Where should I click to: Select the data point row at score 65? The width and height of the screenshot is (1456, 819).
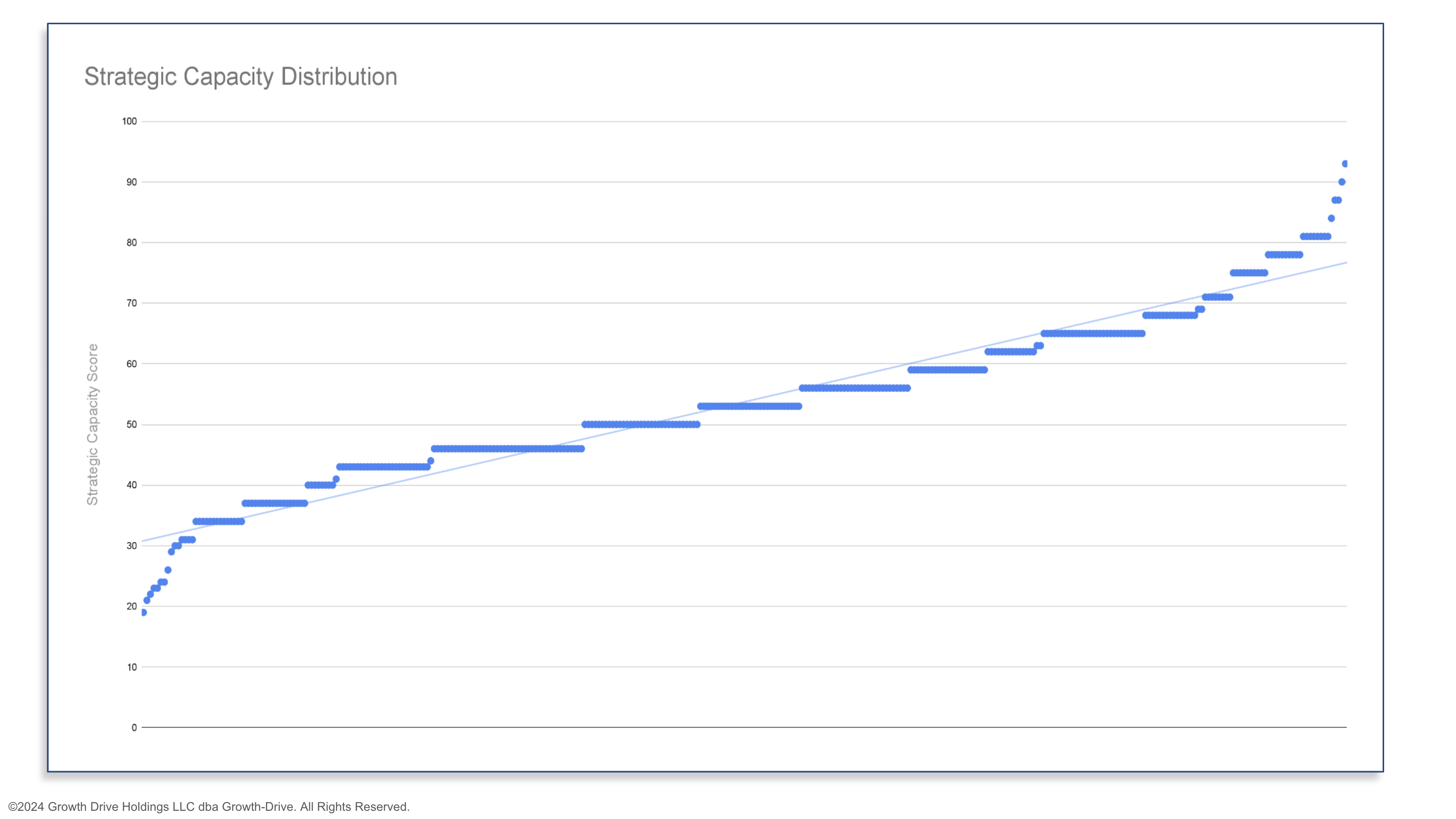point(1092,334)
